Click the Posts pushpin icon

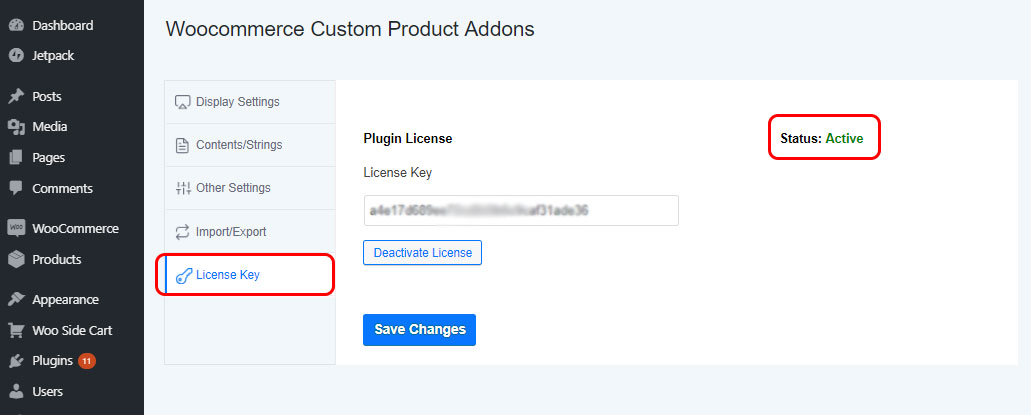click(x=16, y=97)
